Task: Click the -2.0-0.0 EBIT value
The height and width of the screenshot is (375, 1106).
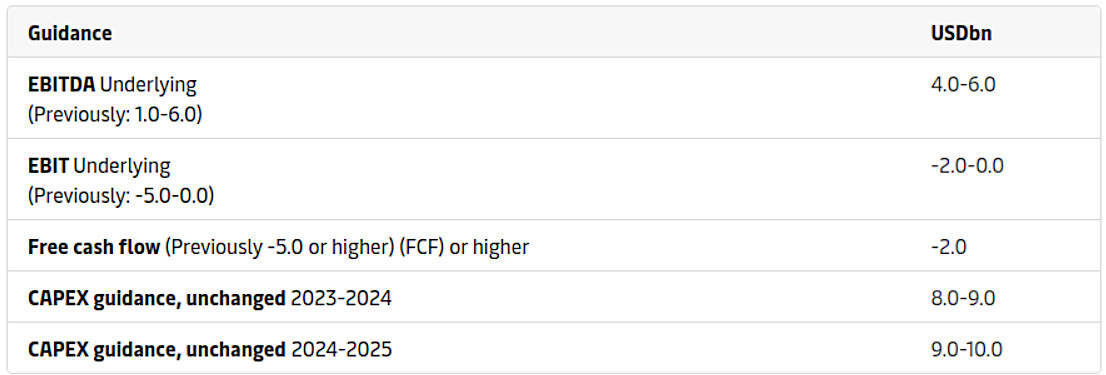Action: pyautogui.click(x=967, y=166)
